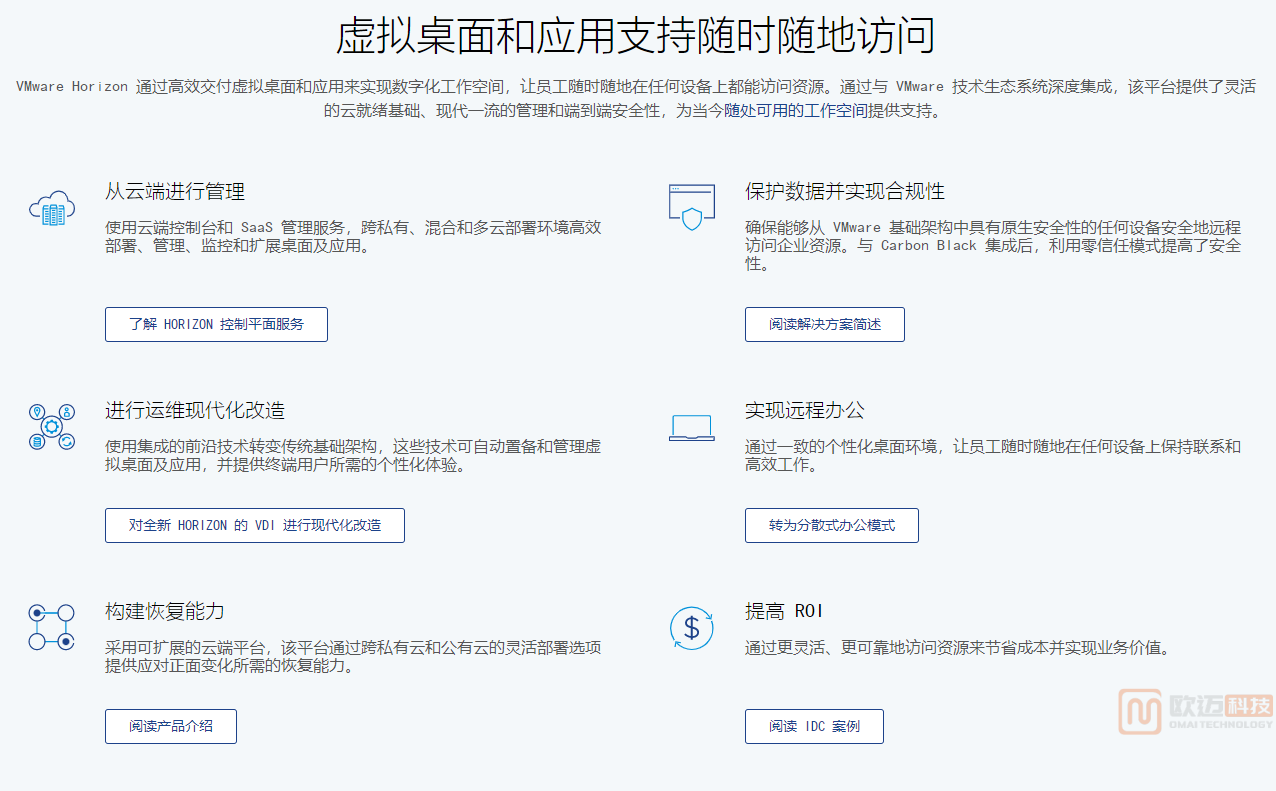Open 了解 HORIZON 控制平面服务 button
Viewport: 1276px width, 791px height.
point(216,324)
